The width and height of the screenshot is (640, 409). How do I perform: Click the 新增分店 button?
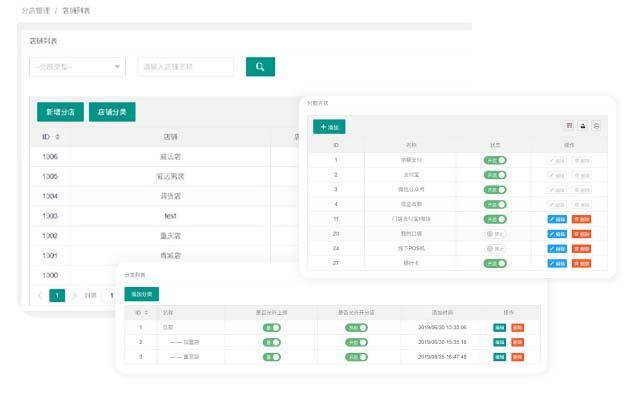tap(59, 112)
